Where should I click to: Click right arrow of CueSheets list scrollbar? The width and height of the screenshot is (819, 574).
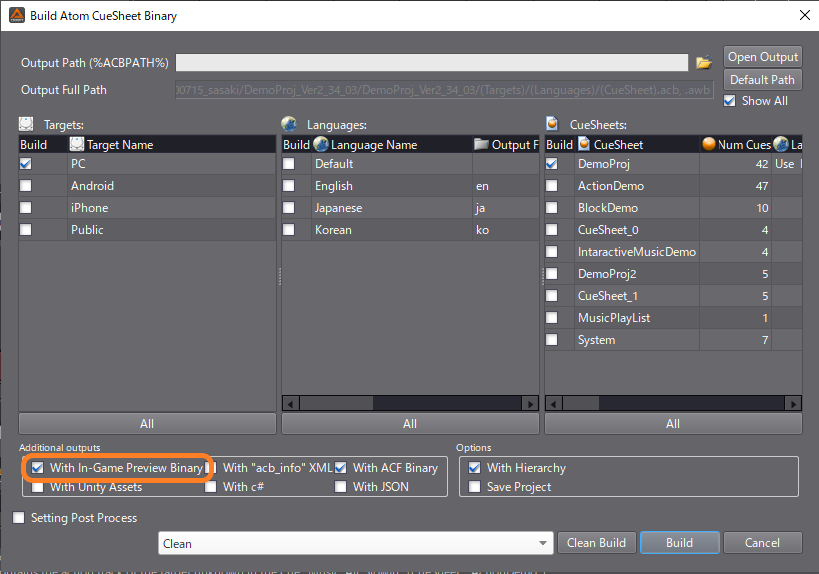tap(793, 404)
